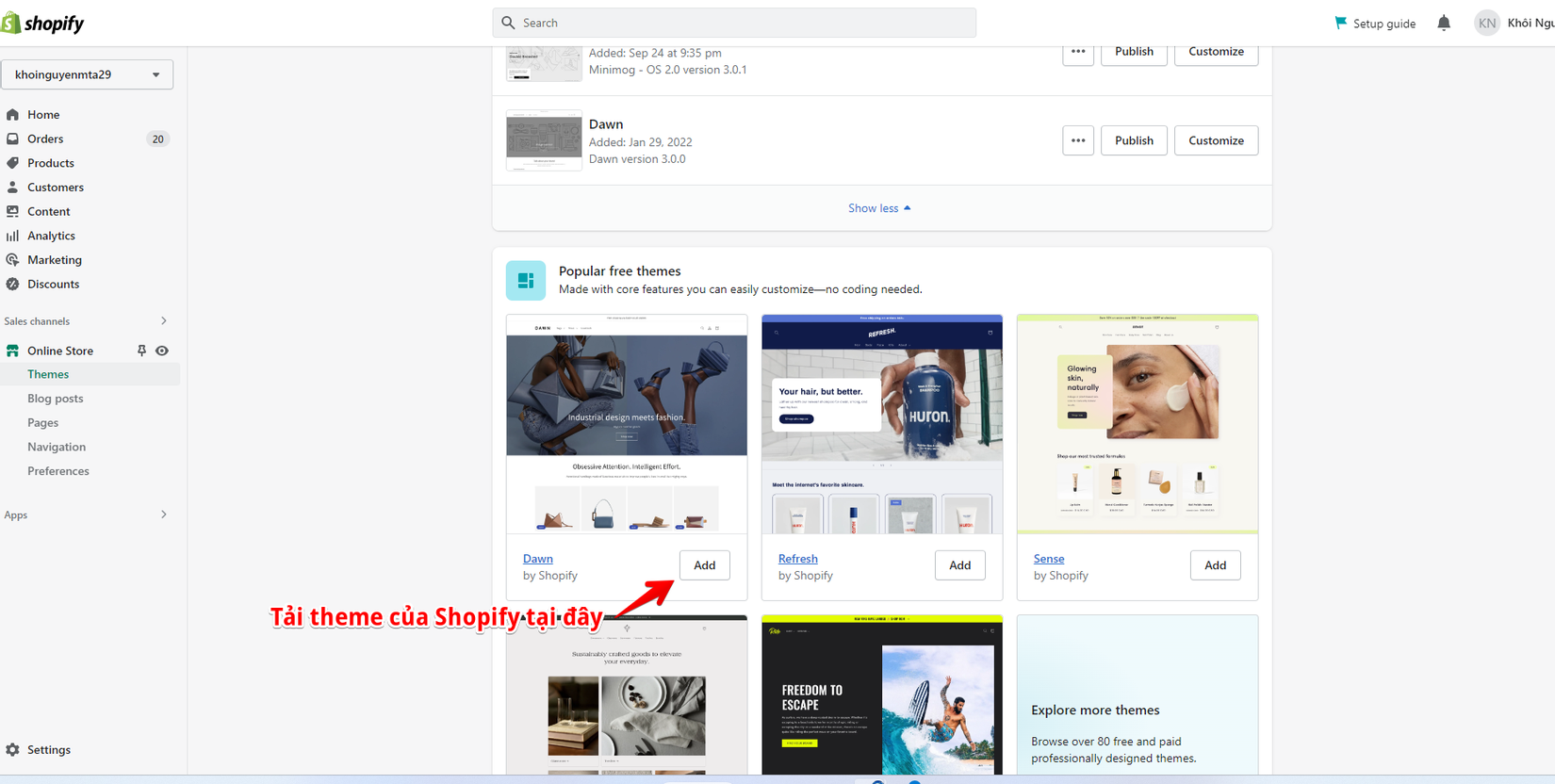Open the Explore more themes card
This screenshot has height=784, width=1555.
pos(1138,695)
